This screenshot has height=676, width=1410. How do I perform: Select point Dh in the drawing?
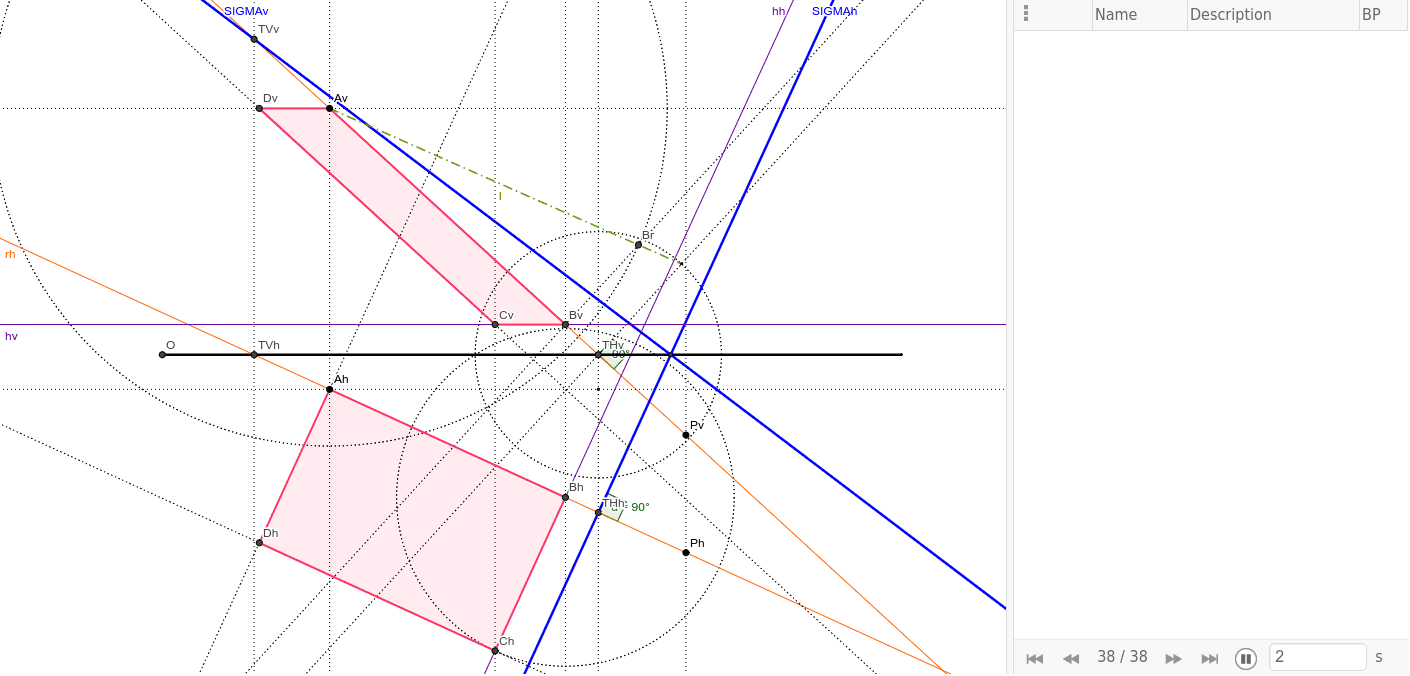(x=259, y=542)
